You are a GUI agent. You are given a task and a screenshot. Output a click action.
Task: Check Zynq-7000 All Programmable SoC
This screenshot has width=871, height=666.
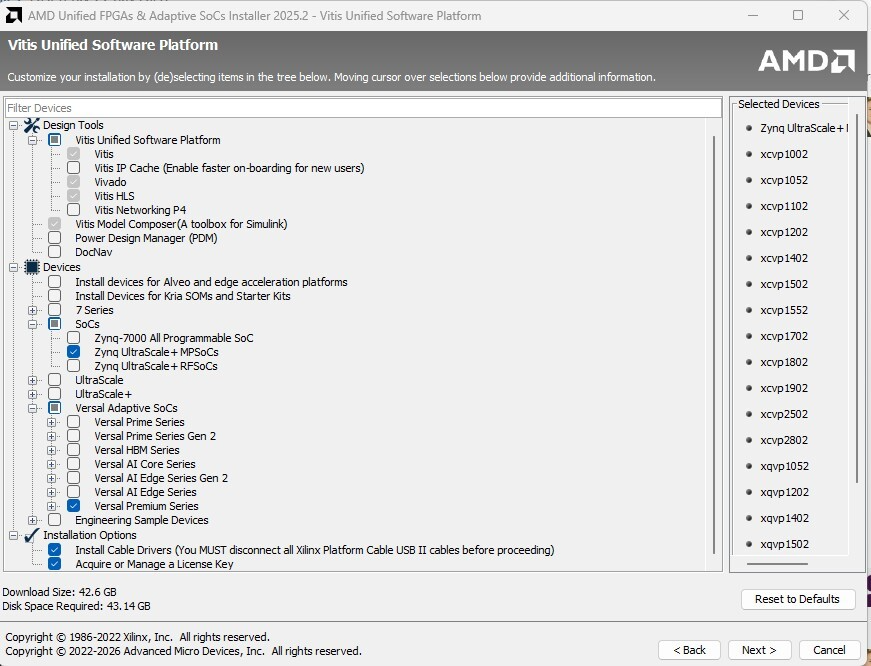(x=73, y=338)
